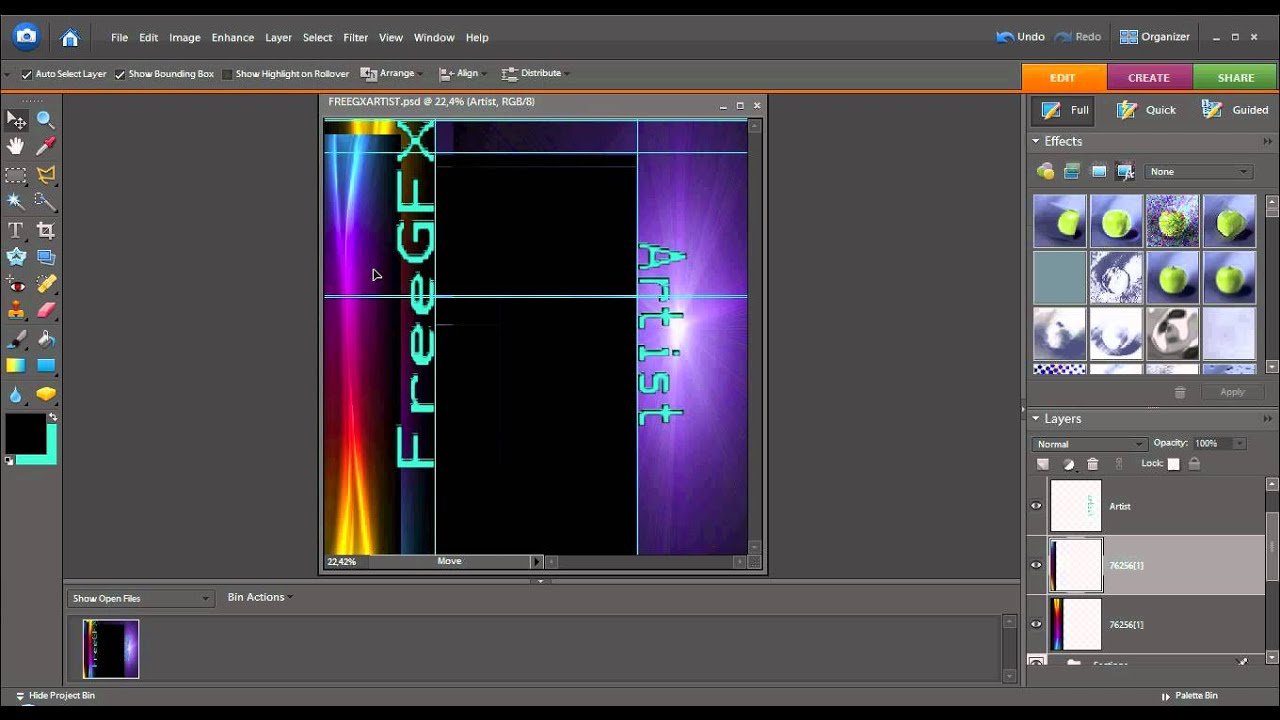Switch to the CREATE tab
The image size is (1280, 720).
coord(1149,77)
